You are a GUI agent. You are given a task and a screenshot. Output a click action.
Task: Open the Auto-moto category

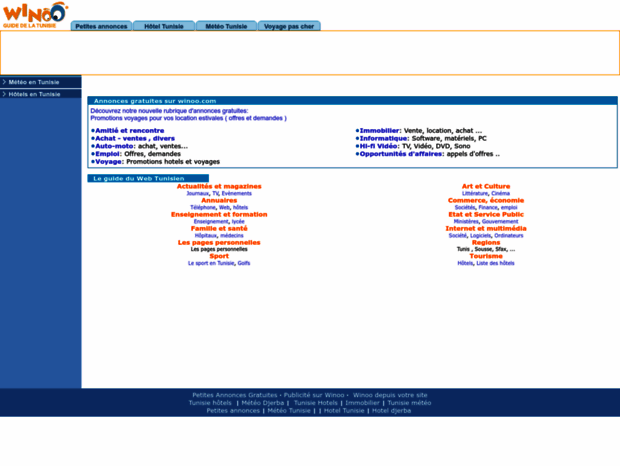(114, 146)
